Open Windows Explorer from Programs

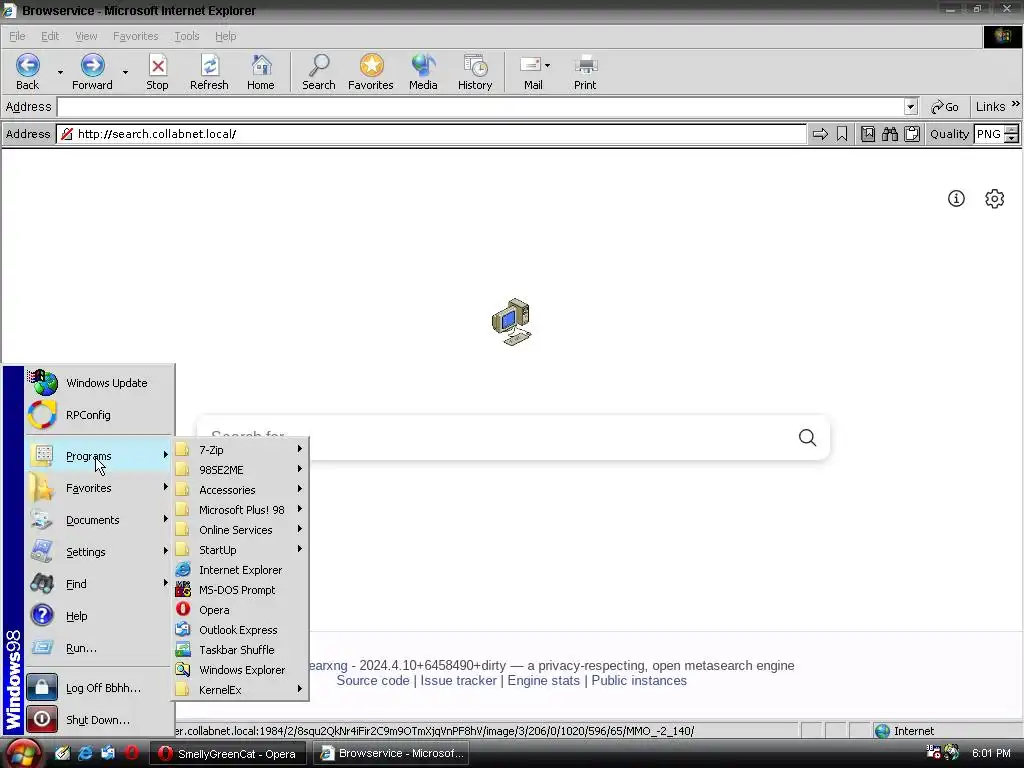(x=240, y=670)
